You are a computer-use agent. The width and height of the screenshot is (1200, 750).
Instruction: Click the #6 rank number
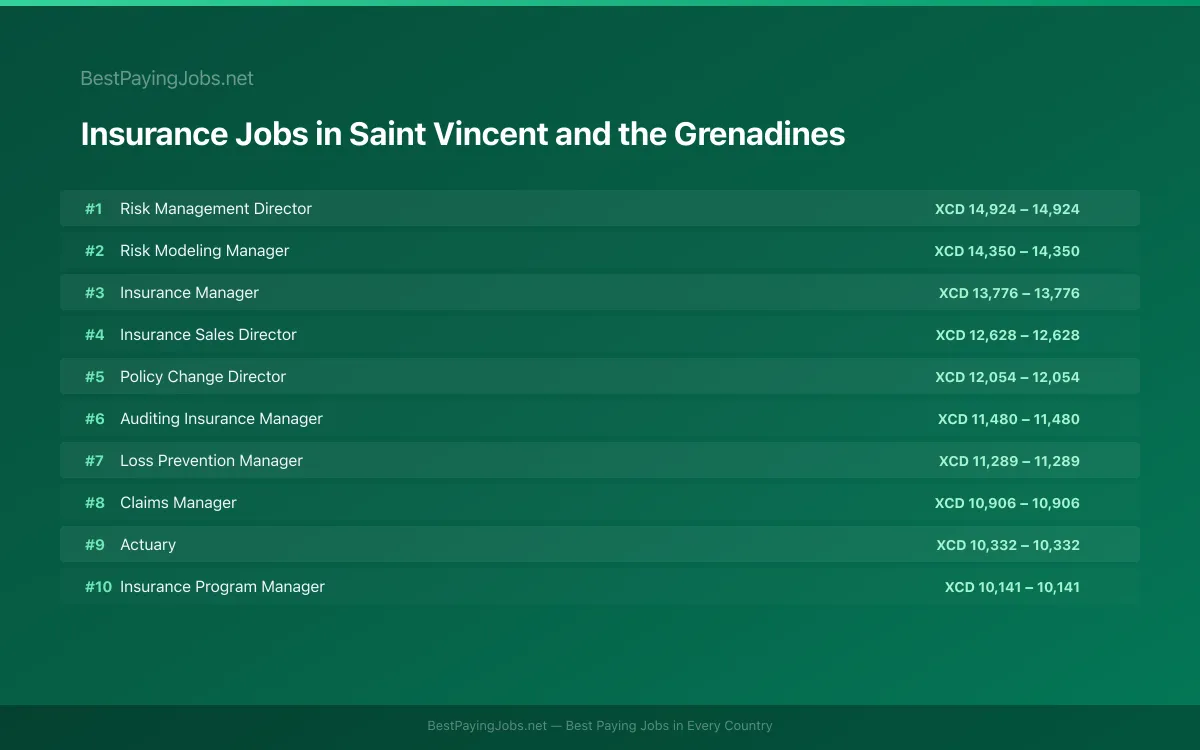click(94, 419)
